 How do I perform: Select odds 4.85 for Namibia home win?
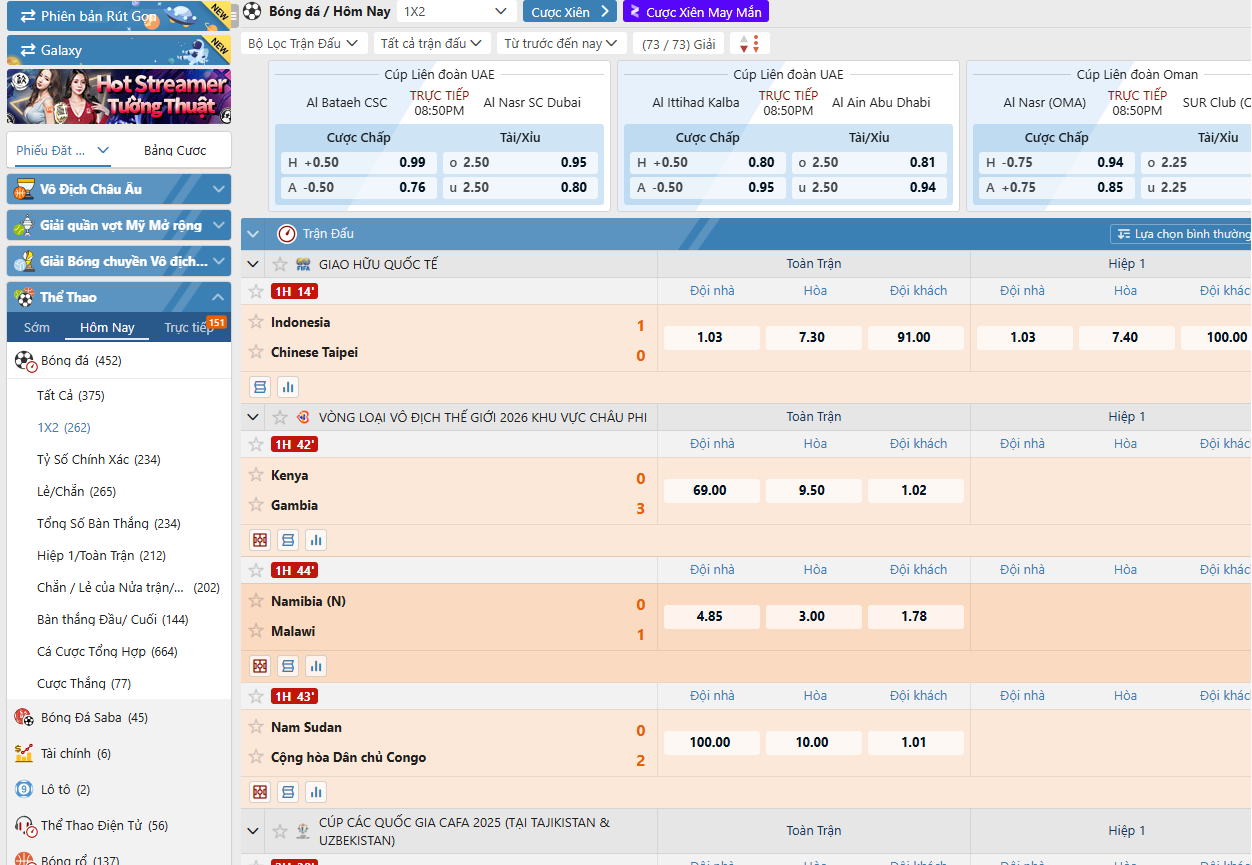[x=710, y=617]
